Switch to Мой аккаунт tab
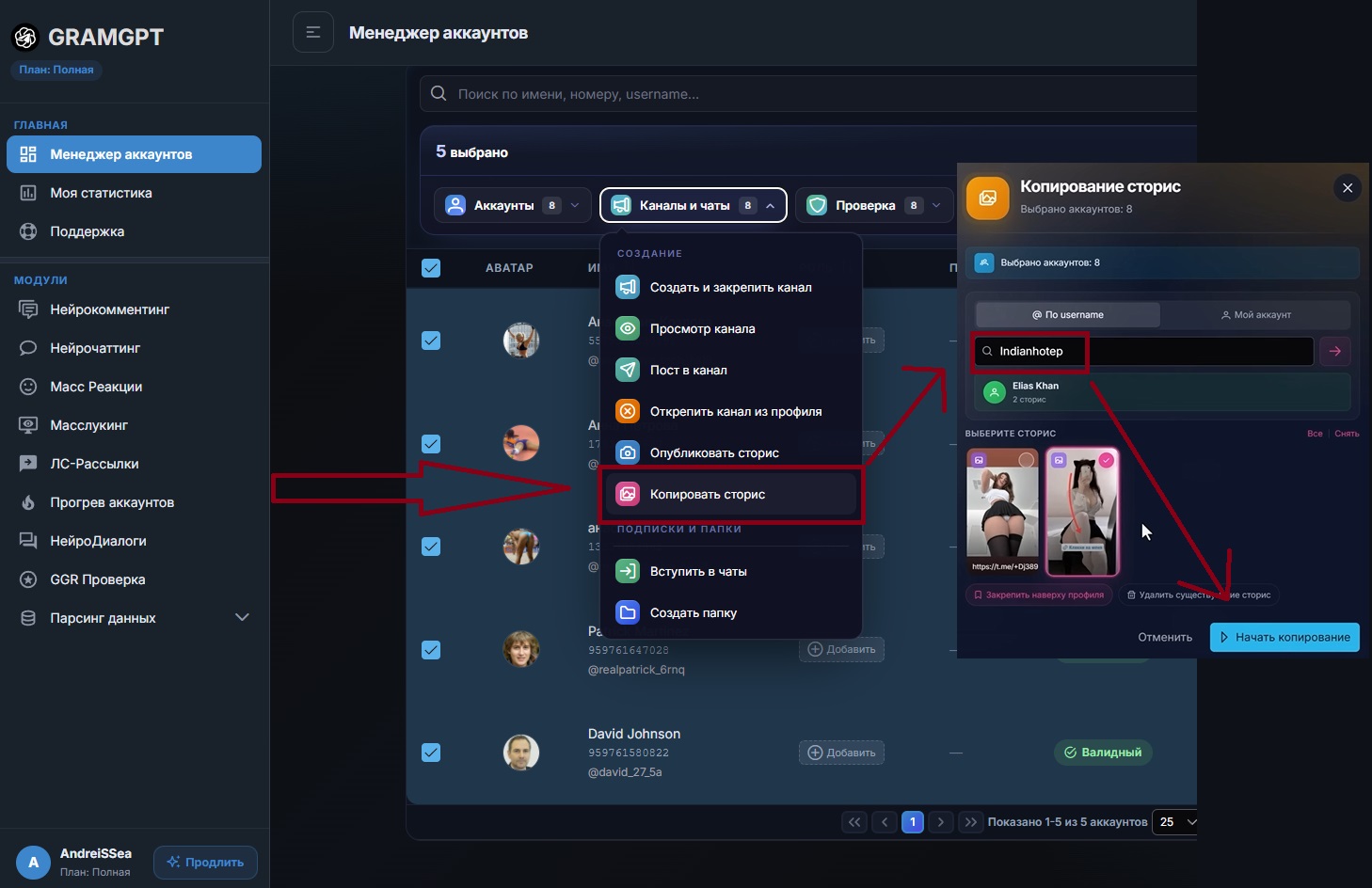 tap(1255, 315)
